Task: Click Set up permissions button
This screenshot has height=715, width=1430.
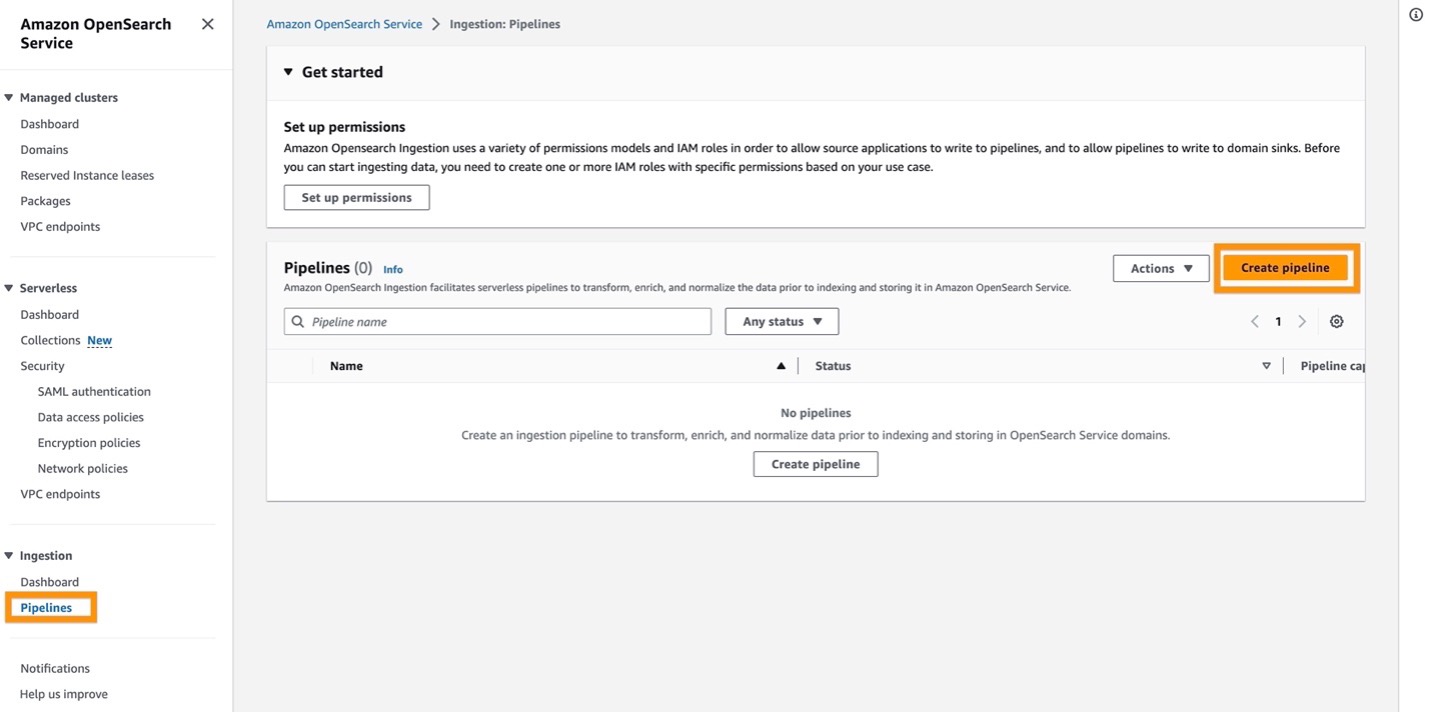Action: pyautogui.click(x=357, y=198)
